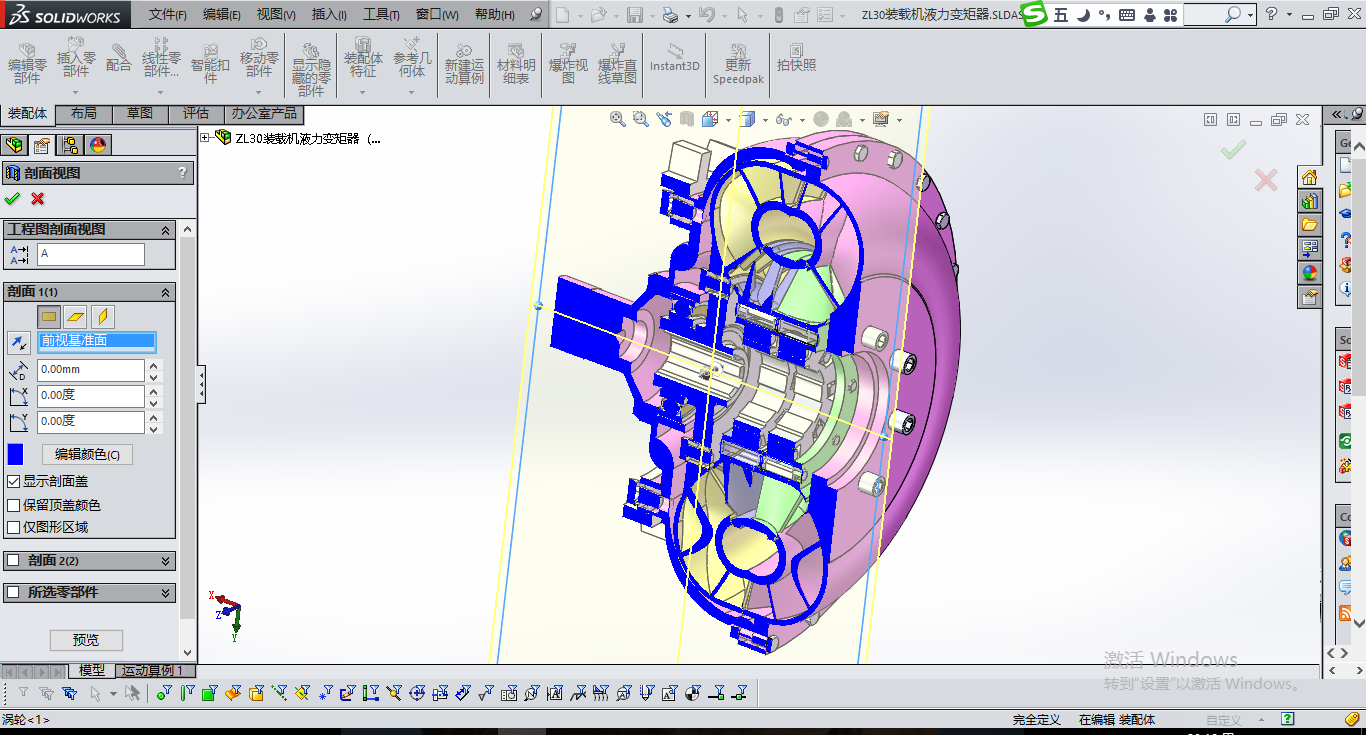The image size is (1366, 735).
Task: Cancel section view with red X
Action: [x=38, y=198]
